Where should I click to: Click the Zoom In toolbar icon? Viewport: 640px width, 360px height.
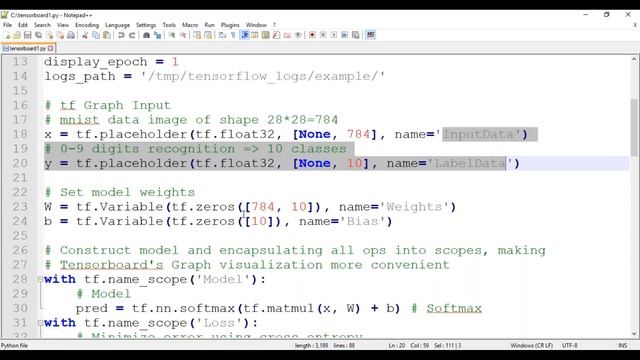[x=172, y=35]
